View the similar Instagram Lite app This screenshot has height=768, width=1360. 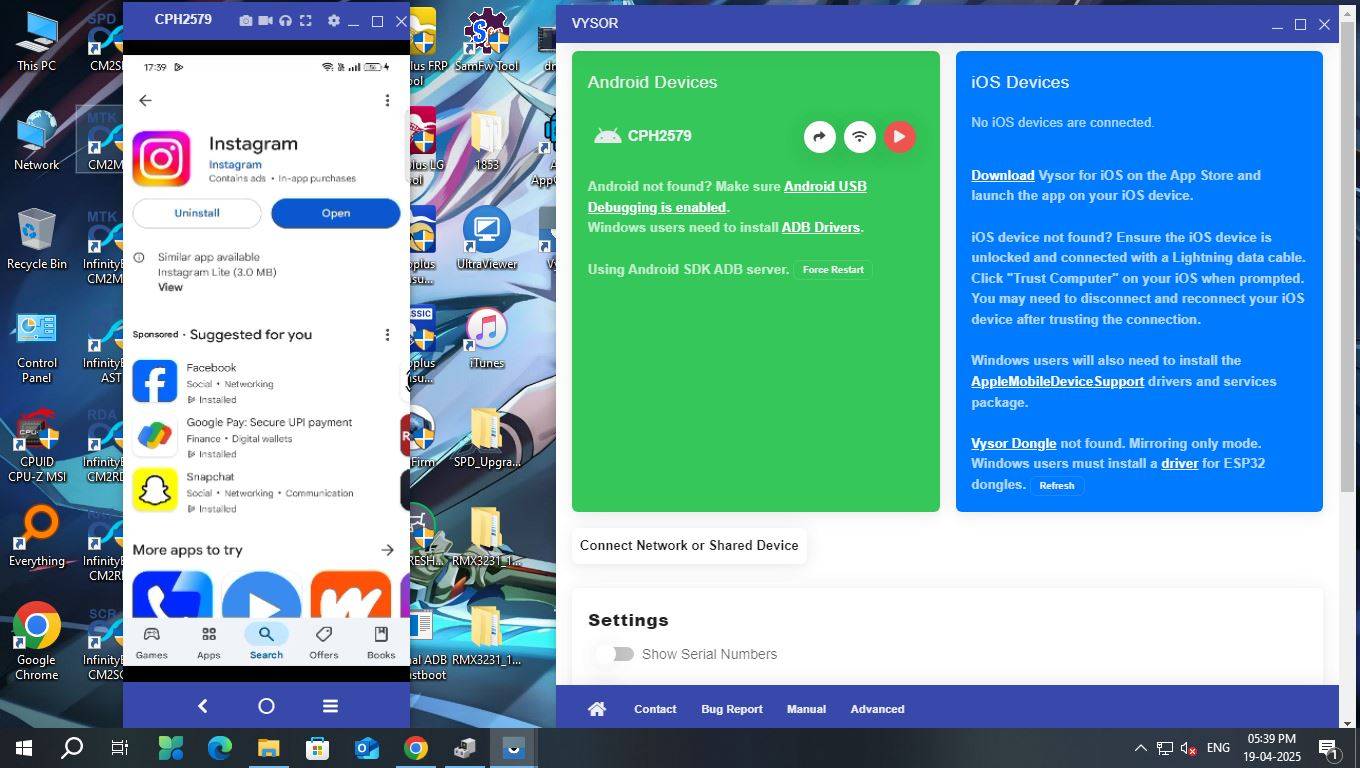(170, 287)
